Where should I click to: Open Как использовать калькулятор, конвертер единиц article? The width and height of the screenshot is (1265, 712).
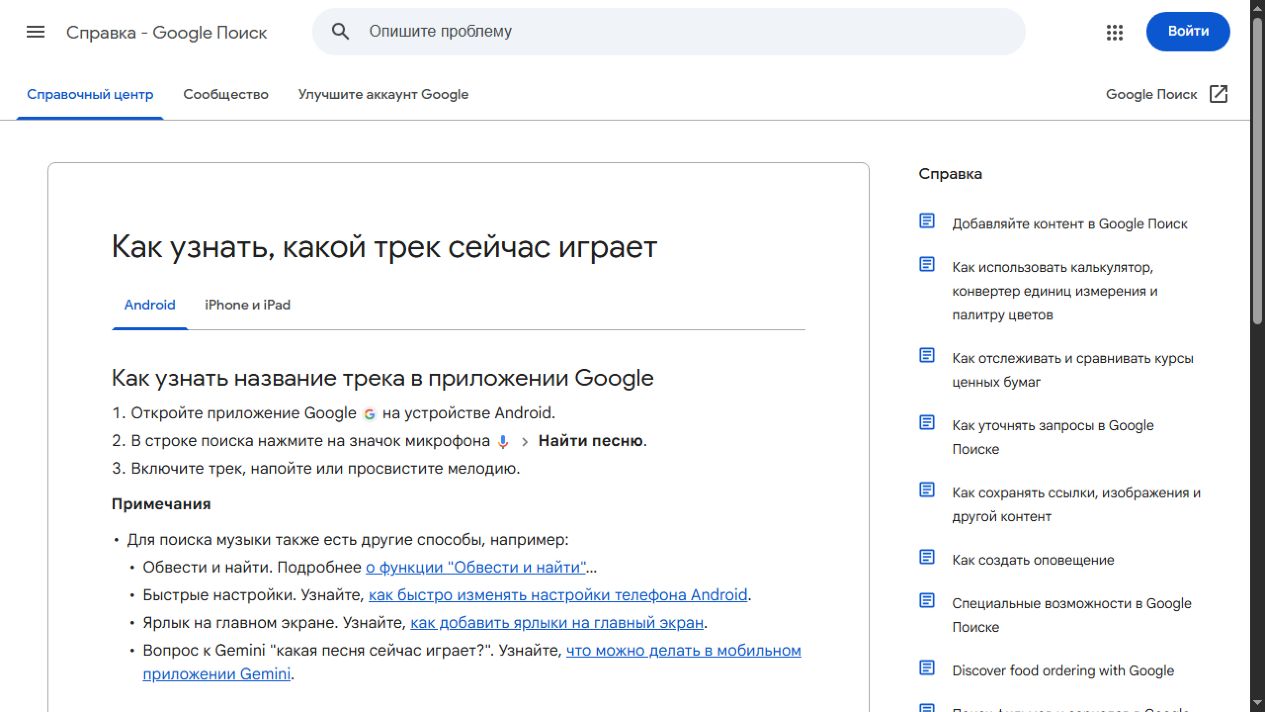point(1055,291)
